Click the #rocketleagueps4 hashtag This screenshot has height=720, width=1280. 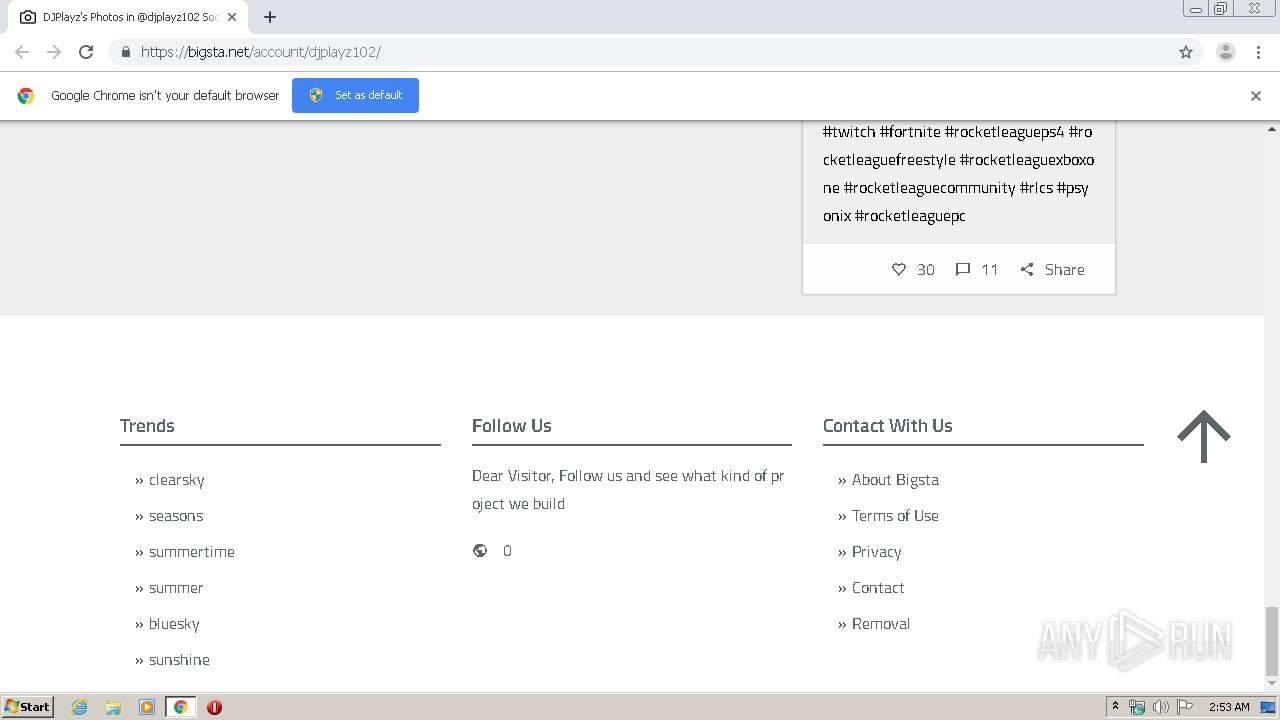click(x=1004, y=132)
